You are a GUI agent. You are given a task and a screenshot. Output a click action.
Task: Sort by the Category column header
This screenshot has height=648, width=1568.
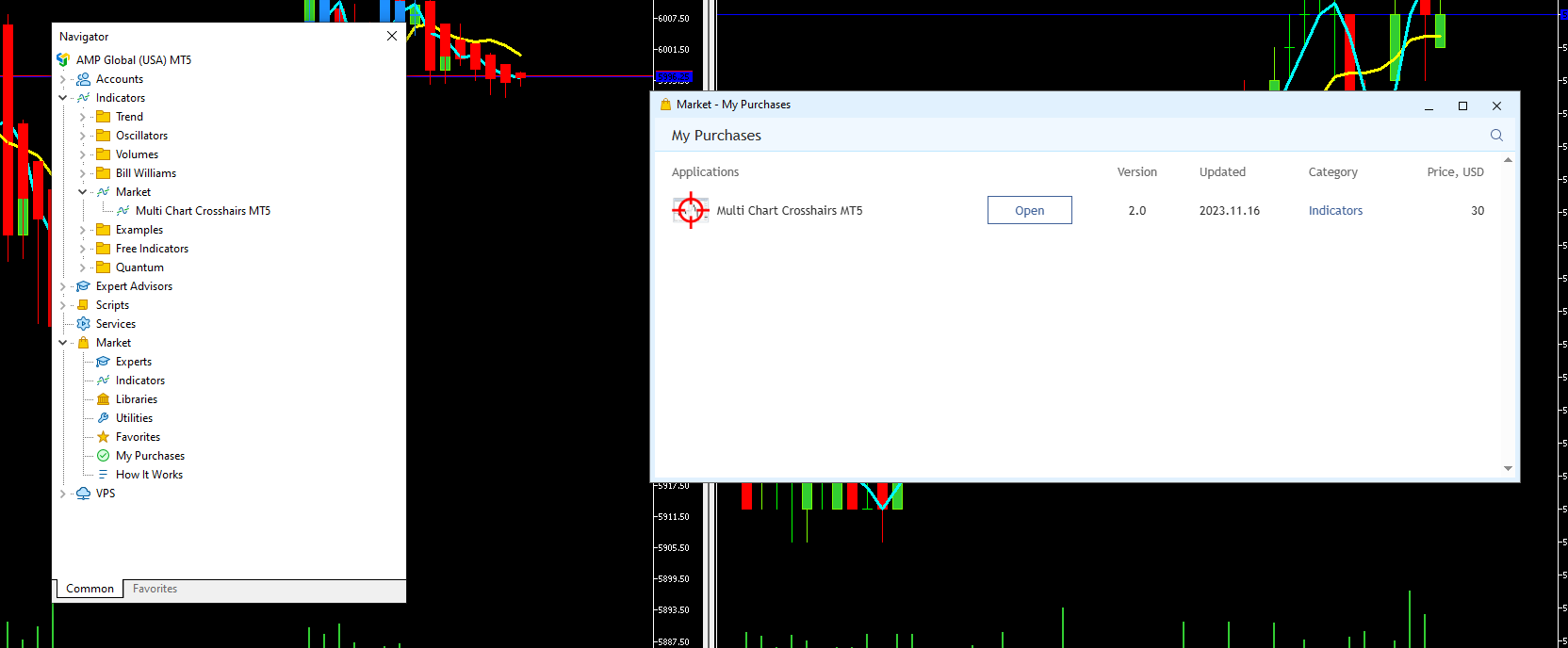1332,172
